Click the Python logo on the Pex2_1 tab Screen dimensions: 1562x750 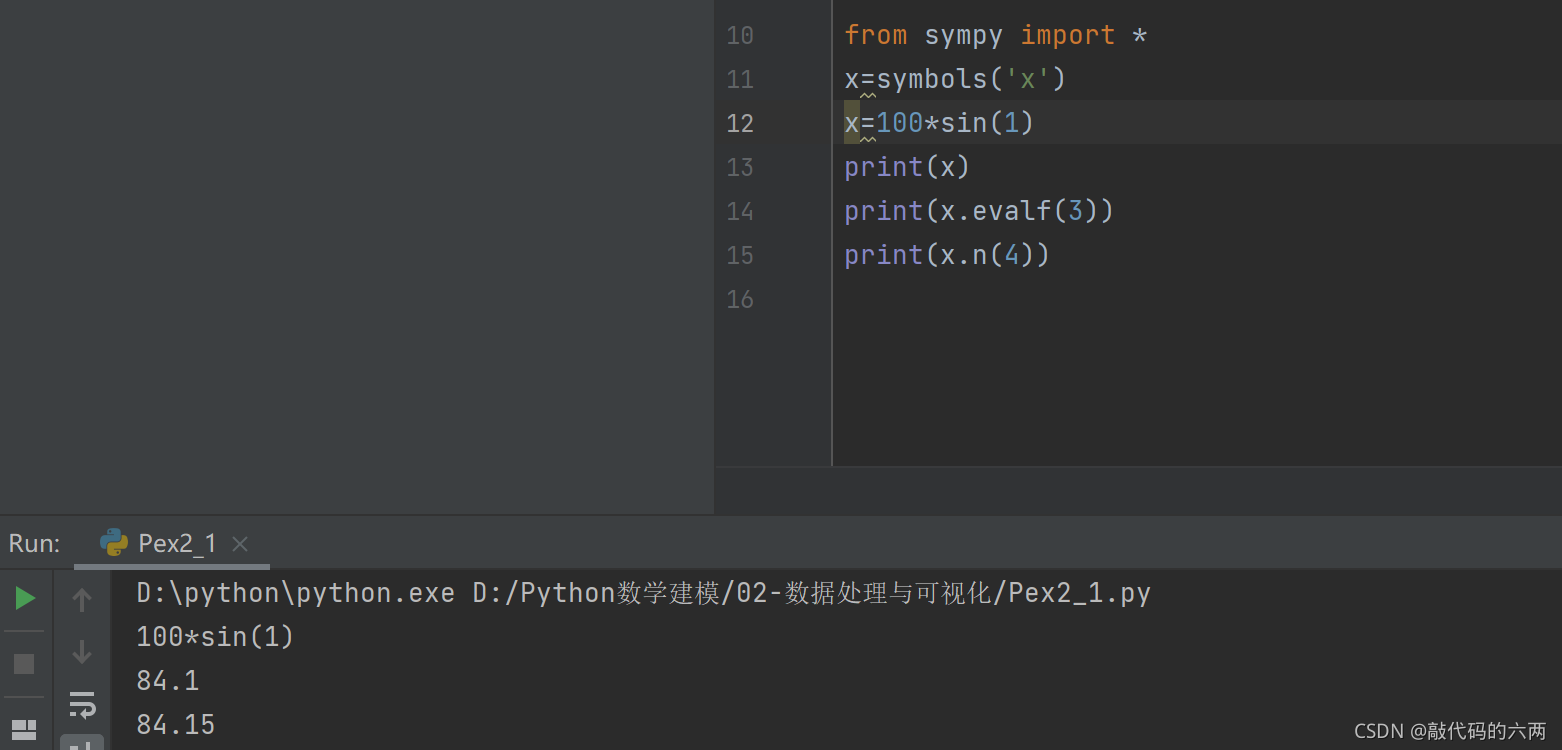coord(112,543)
